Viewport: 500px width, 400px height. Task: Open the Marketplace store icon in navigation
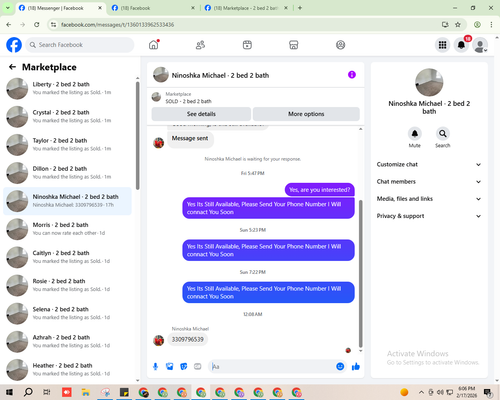(294, 45)
